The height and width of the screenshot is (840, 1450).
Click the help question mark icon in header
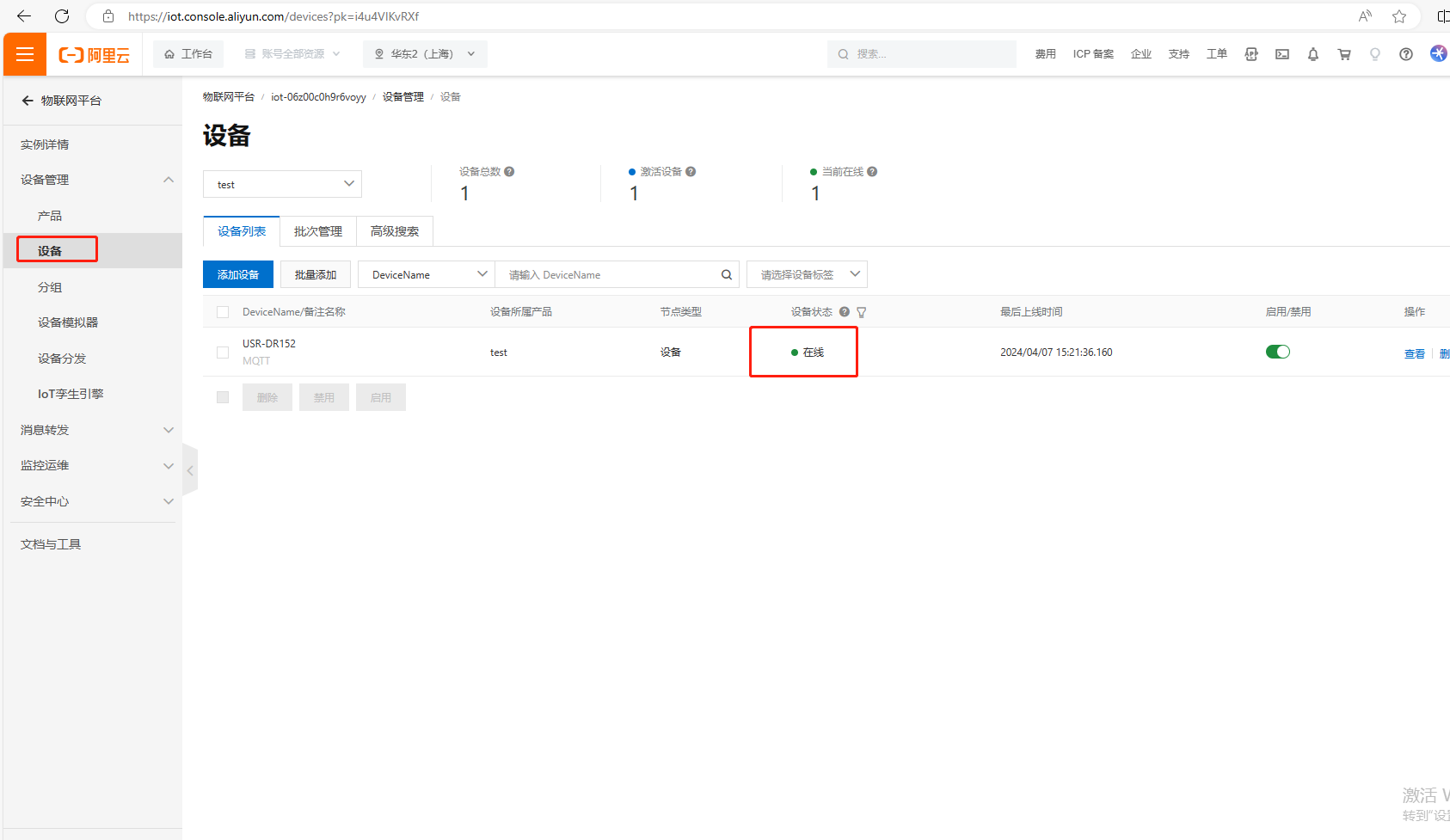1405,54
